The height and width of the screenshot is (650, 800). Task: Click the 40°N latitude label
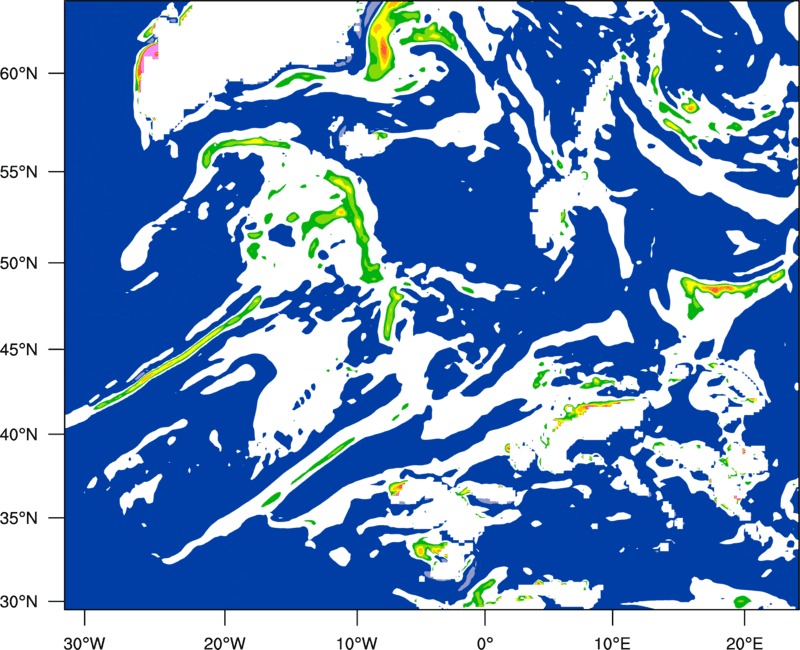pyautogui.click(x=19, y=435)
